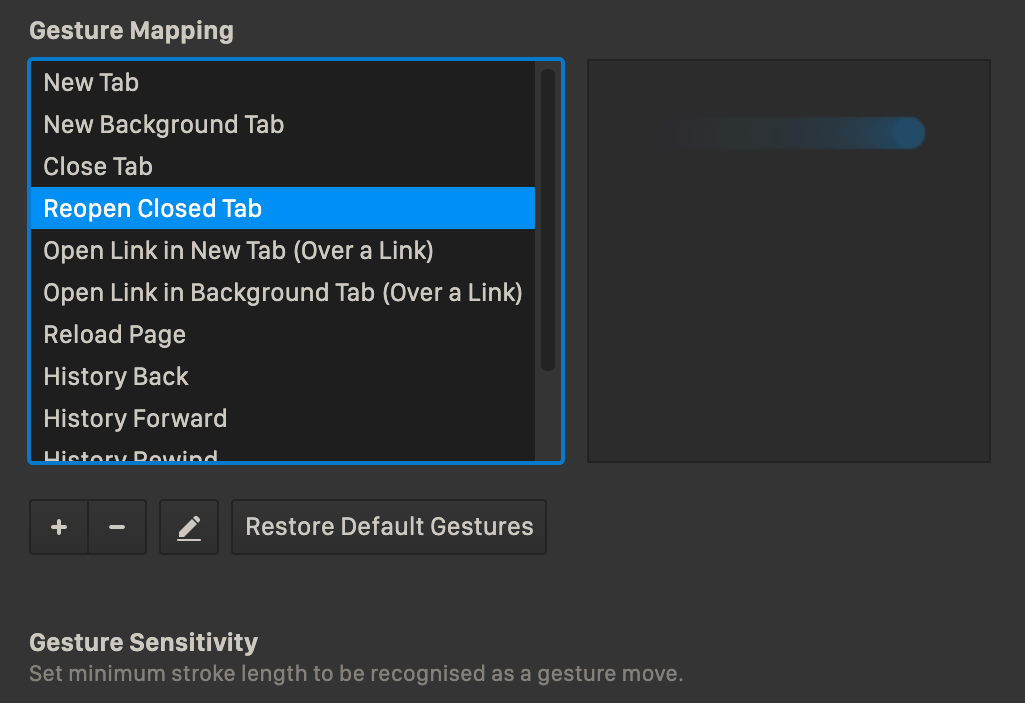
Task: Click the gesture list scrollbar thumb
Action: pos(548,220)
